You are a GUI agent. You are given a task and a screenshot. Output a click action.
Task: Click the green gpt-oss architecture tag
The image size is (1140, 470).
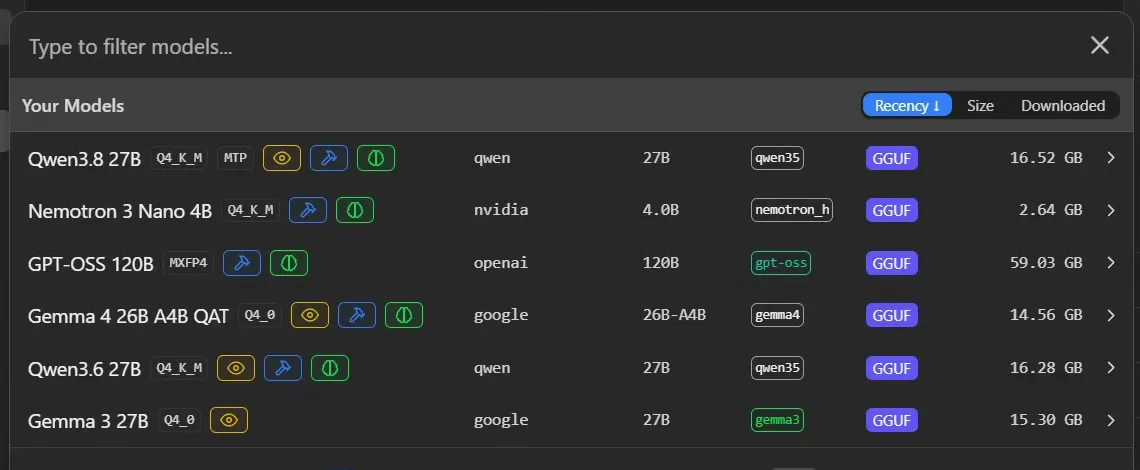pos(781,263)
